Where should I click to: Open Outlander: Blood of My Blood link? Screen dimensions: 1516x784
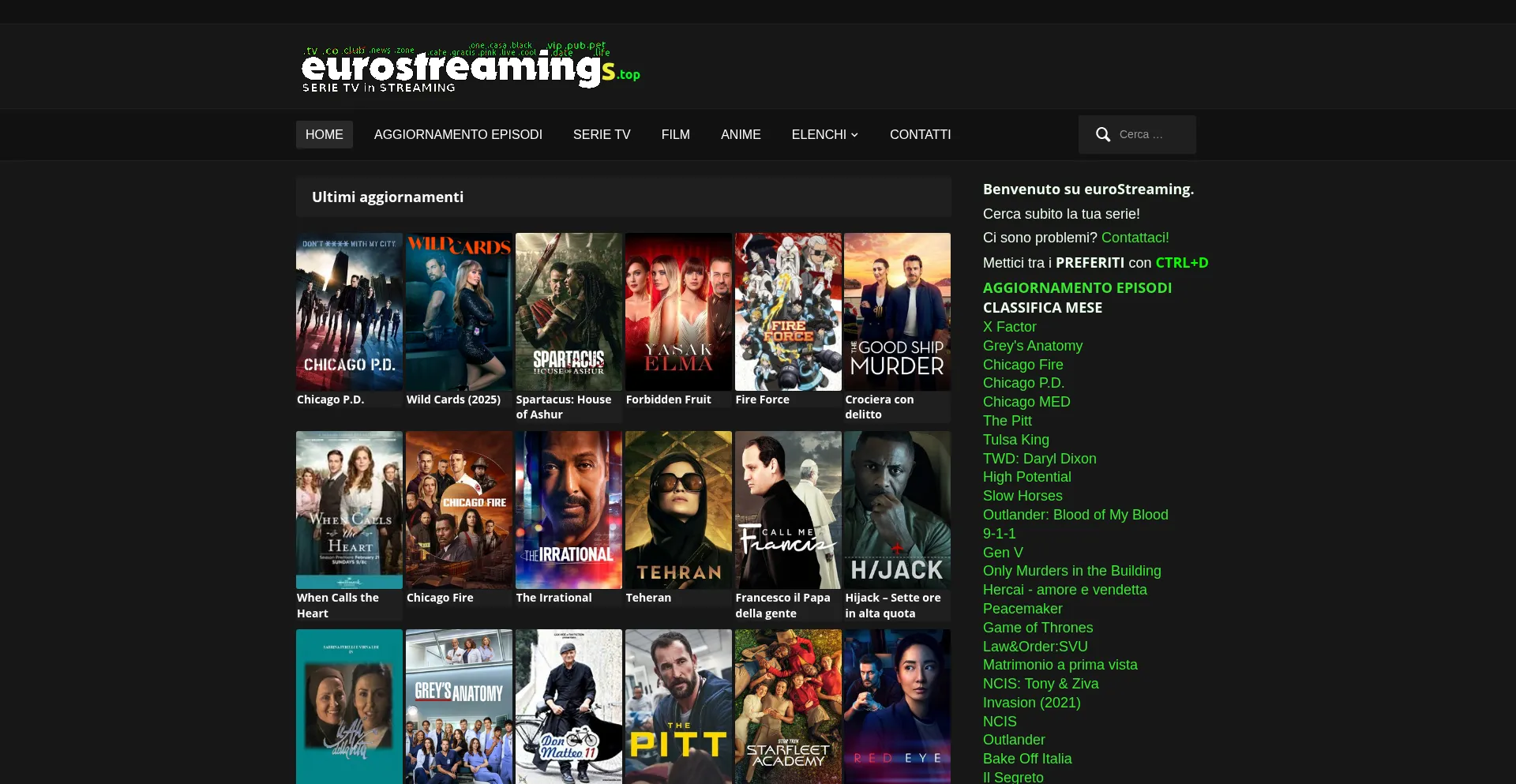point(1075,515)
